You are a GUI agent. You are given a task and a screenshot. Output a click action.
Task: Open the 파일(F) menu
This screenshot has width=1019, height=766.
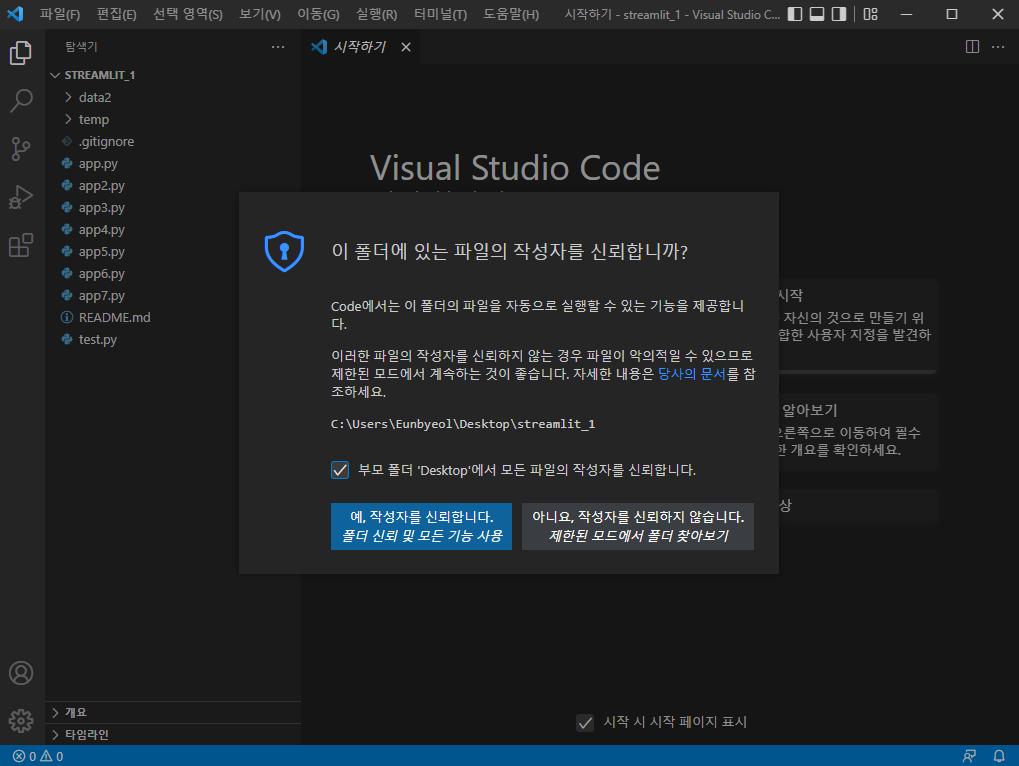60,14
